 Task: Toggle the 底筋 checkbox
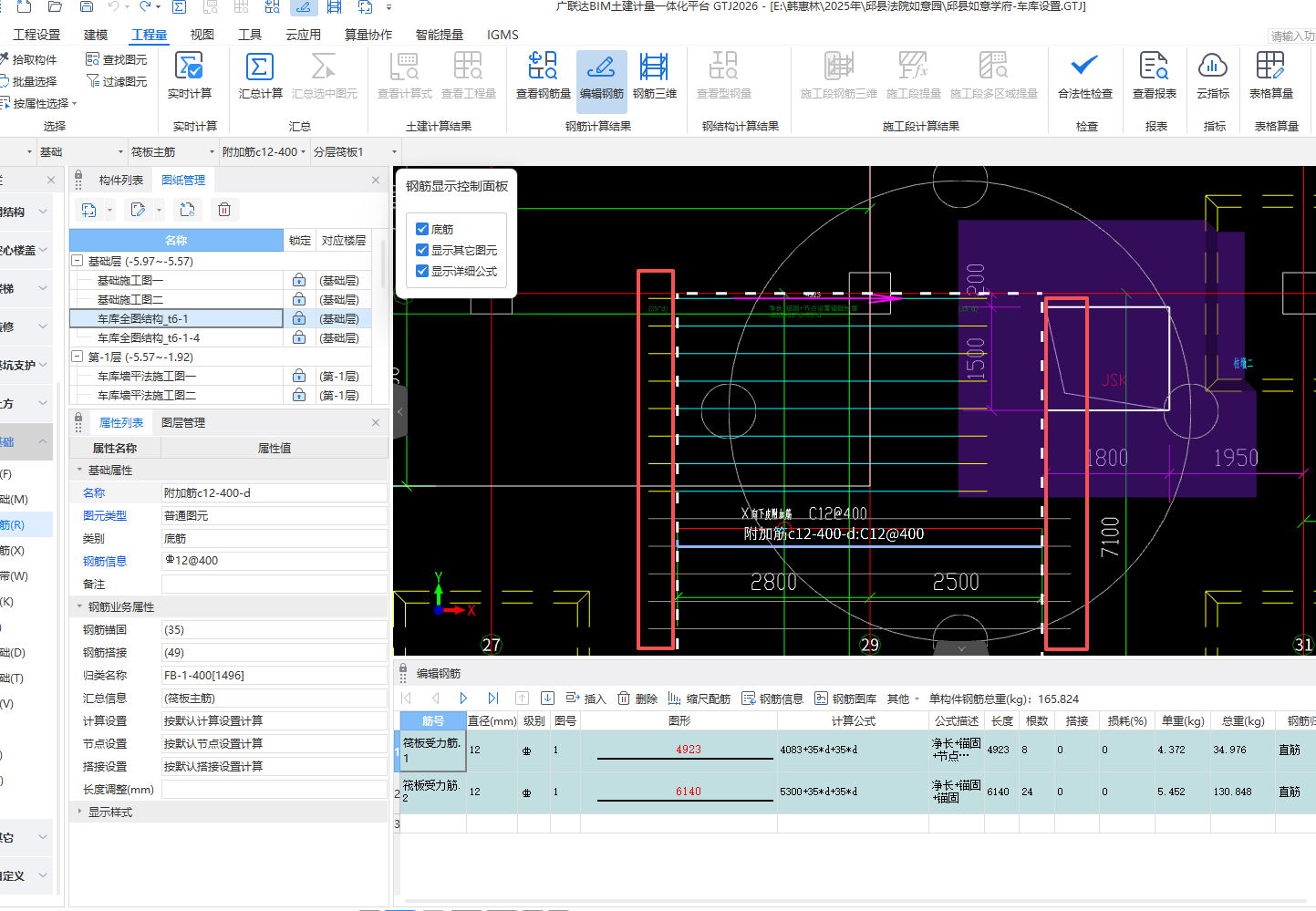point(422,229)
